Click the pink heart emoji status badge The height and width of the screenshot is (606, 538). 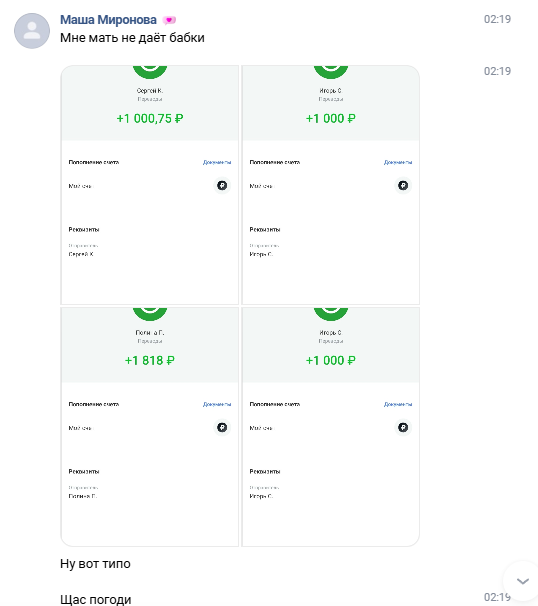tap(169, 20)
